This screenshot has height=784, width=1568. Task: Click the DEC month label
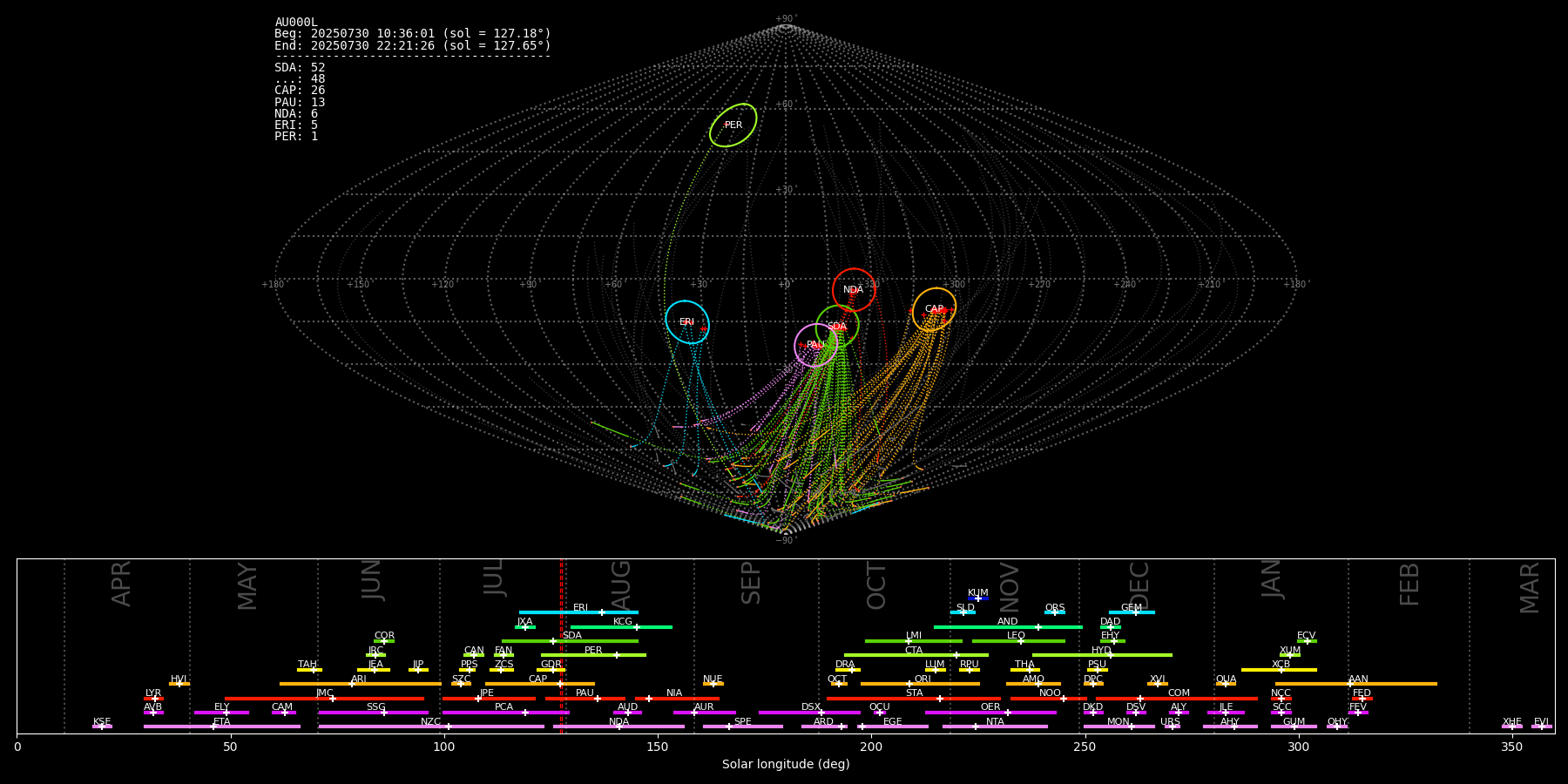1139,585
